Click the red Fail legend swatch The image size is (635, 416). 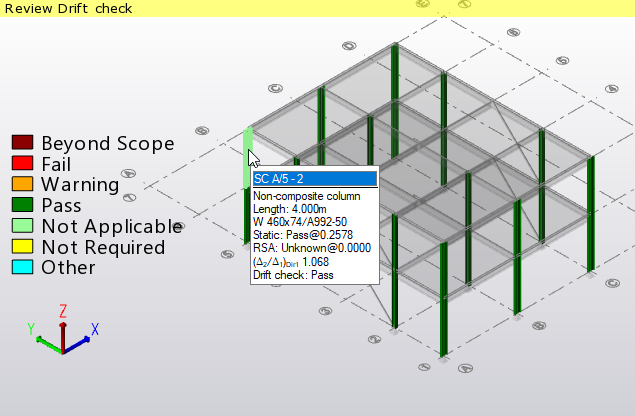22,163
